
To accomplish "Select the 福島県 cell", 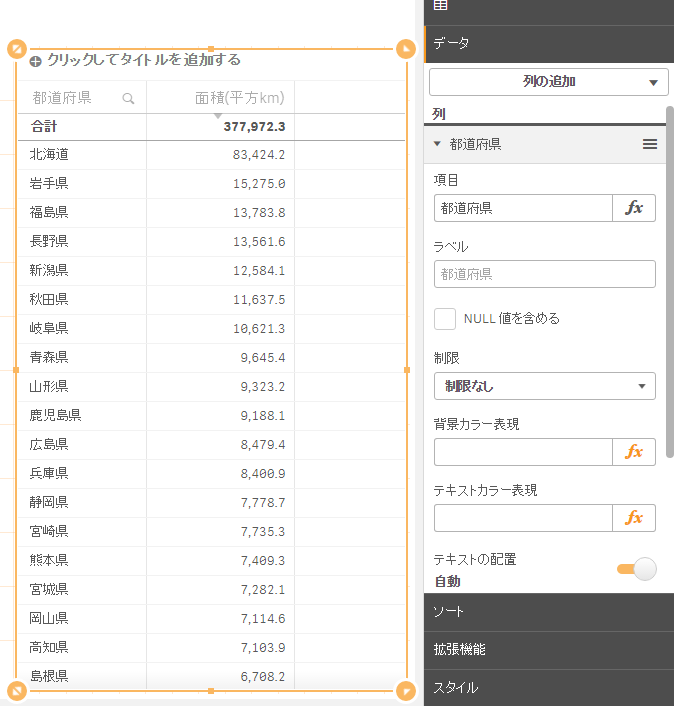I will pos(82,213).
